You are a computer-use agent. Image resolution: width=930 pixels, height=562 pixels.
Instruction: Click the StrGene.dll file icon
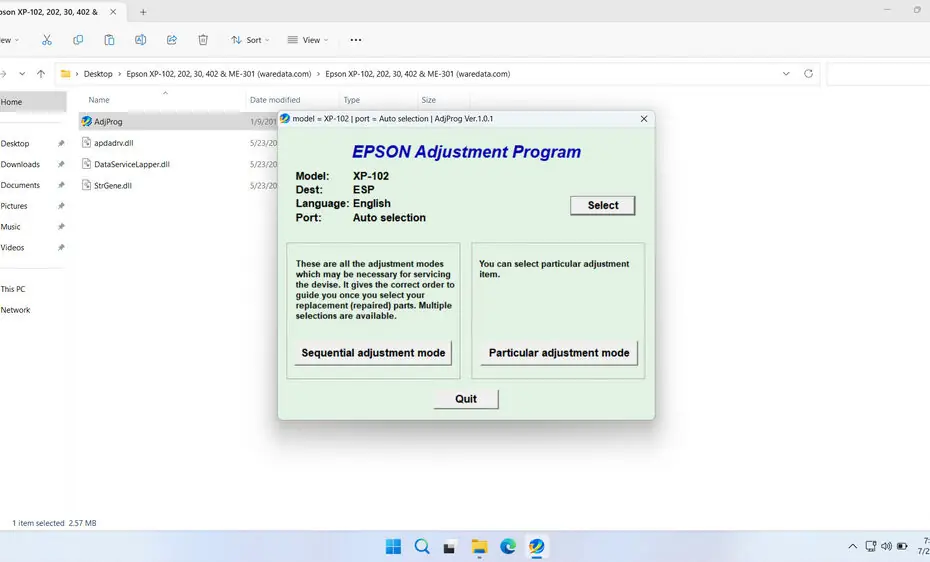click(x=87, y=186)
